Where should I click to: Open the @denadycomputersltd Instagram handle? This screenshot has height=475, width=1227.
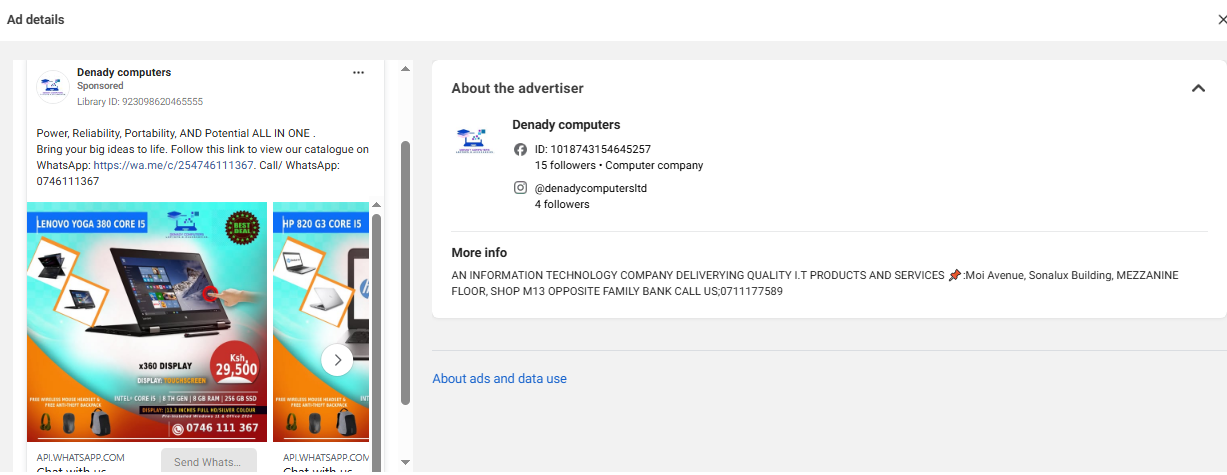(591, 188)
